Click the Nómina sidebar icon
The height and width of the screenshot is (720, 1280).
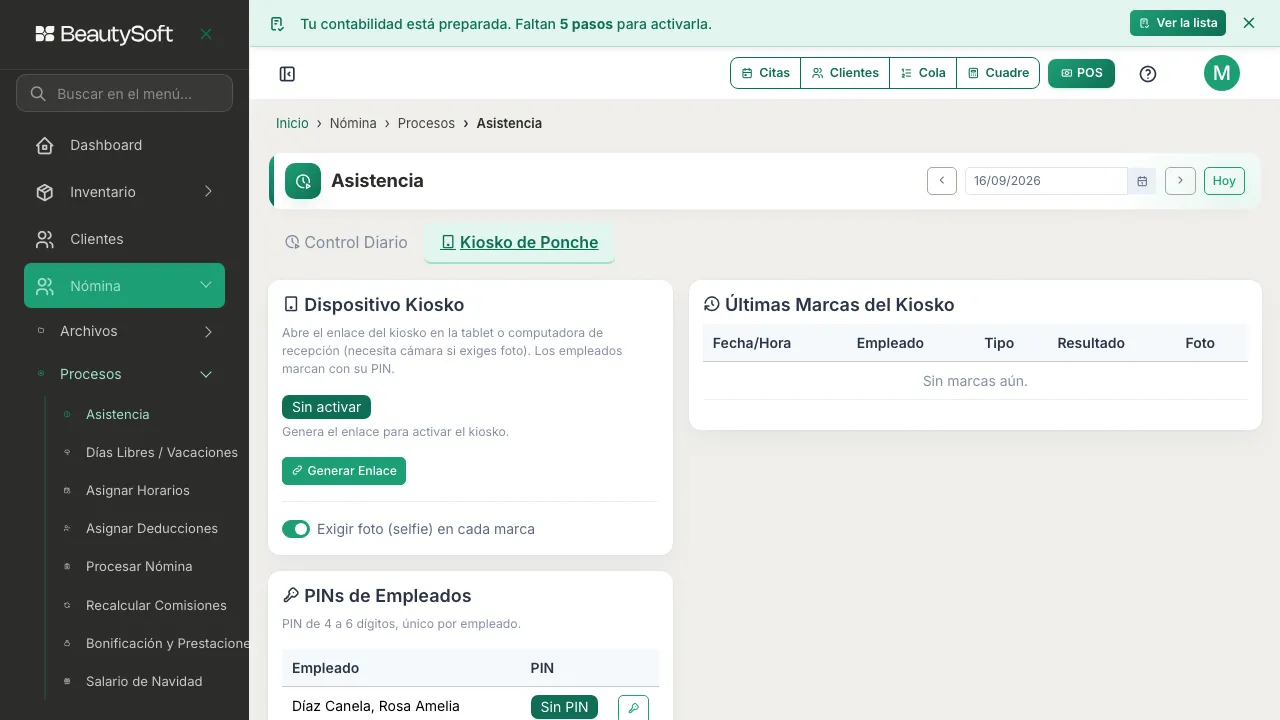click(45, 286)
